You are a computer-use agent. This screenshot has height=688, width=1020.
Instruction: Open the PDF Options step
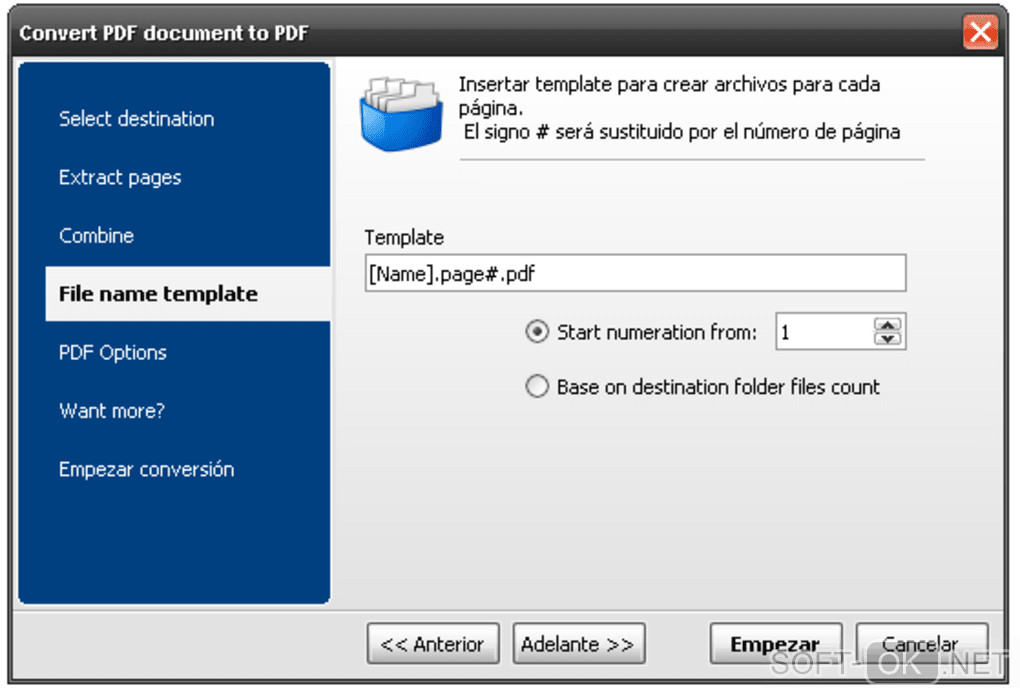[113, 353]
